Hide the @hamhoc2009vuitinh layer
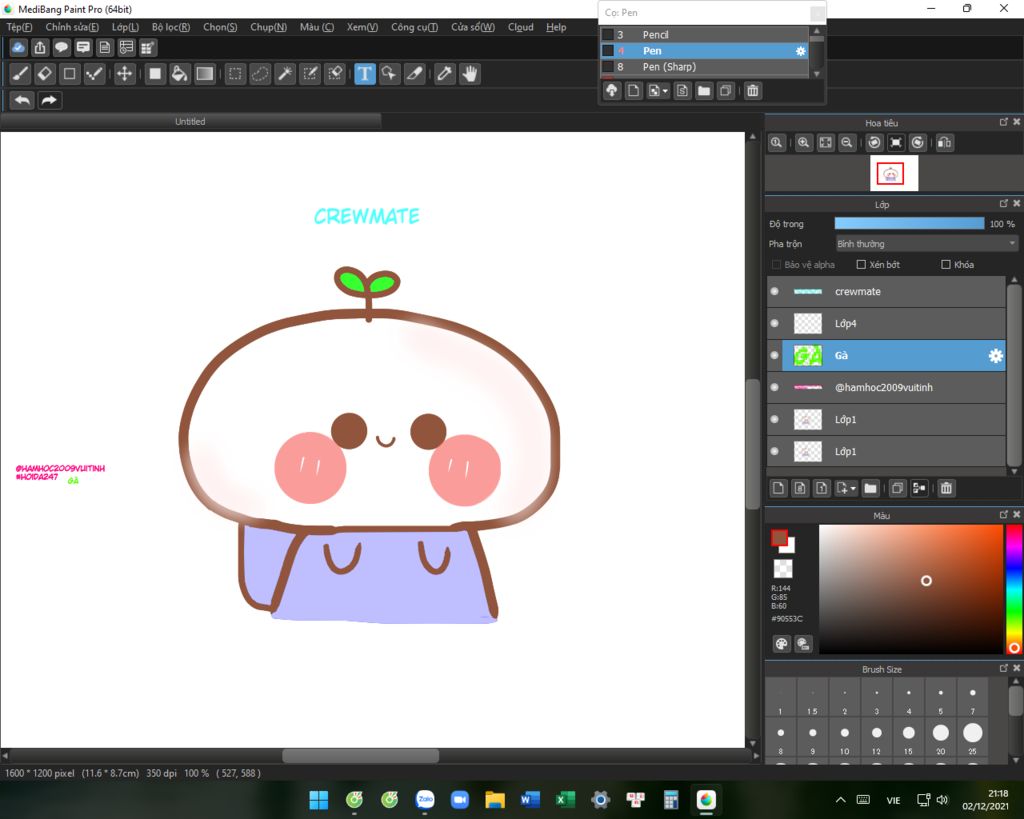Screen dimensions: 1024x819 coord(775,387)
